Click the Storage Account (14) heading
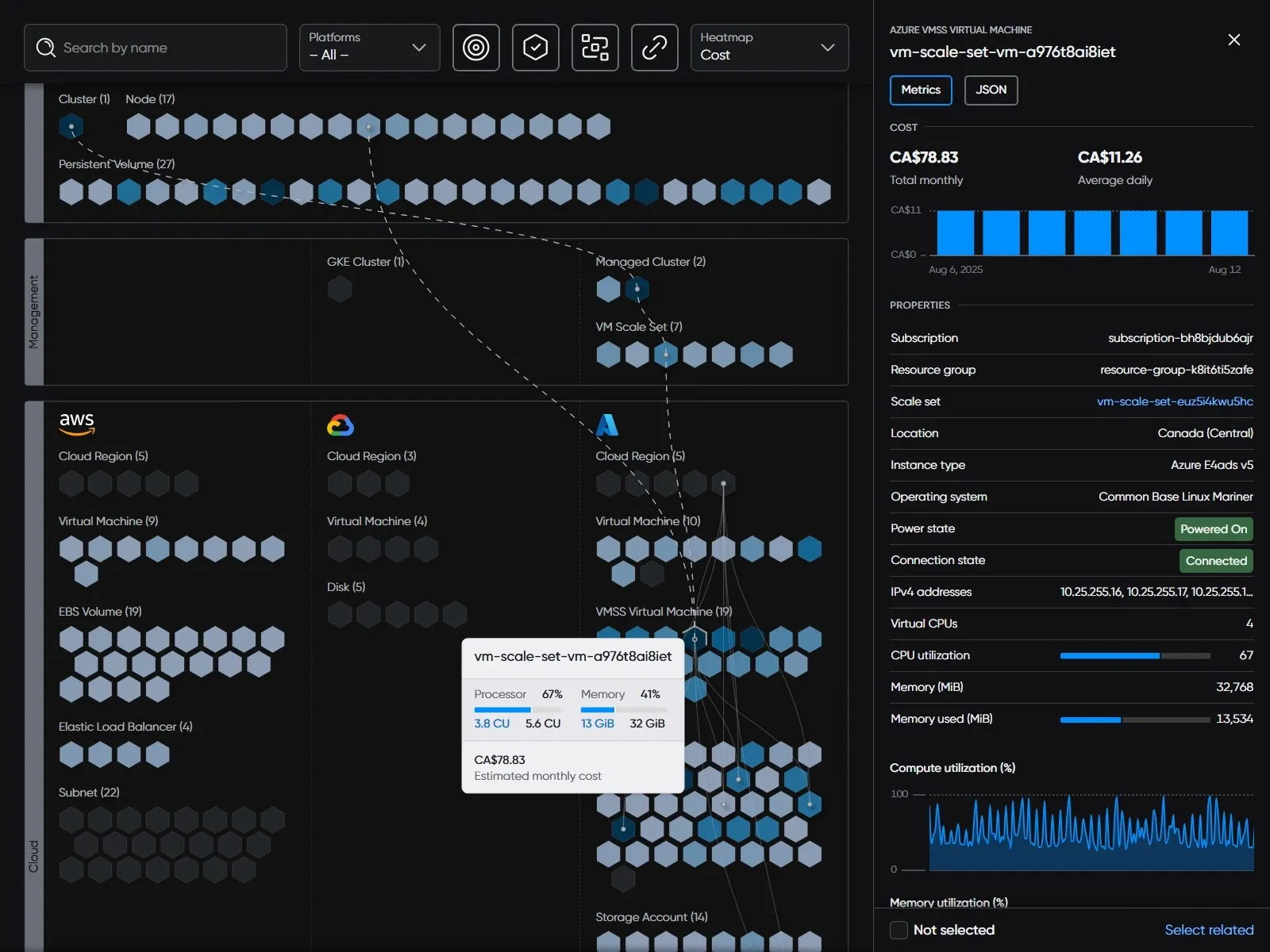 click(652, 917)
